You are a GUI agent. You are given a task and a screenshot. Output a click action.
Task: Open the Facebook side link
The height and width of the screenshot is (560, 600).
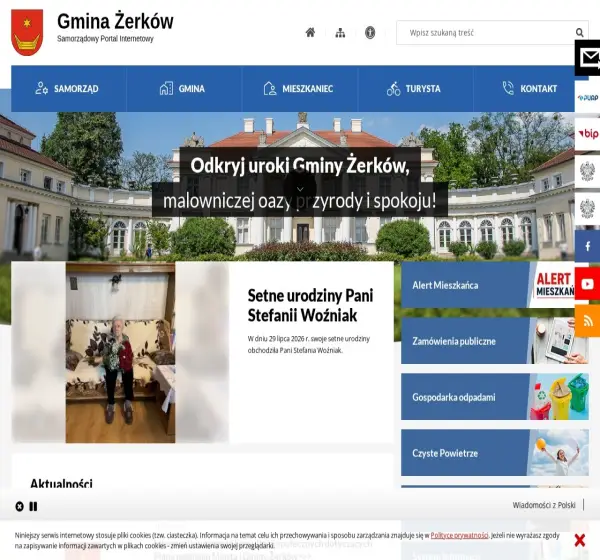point(588,246)
